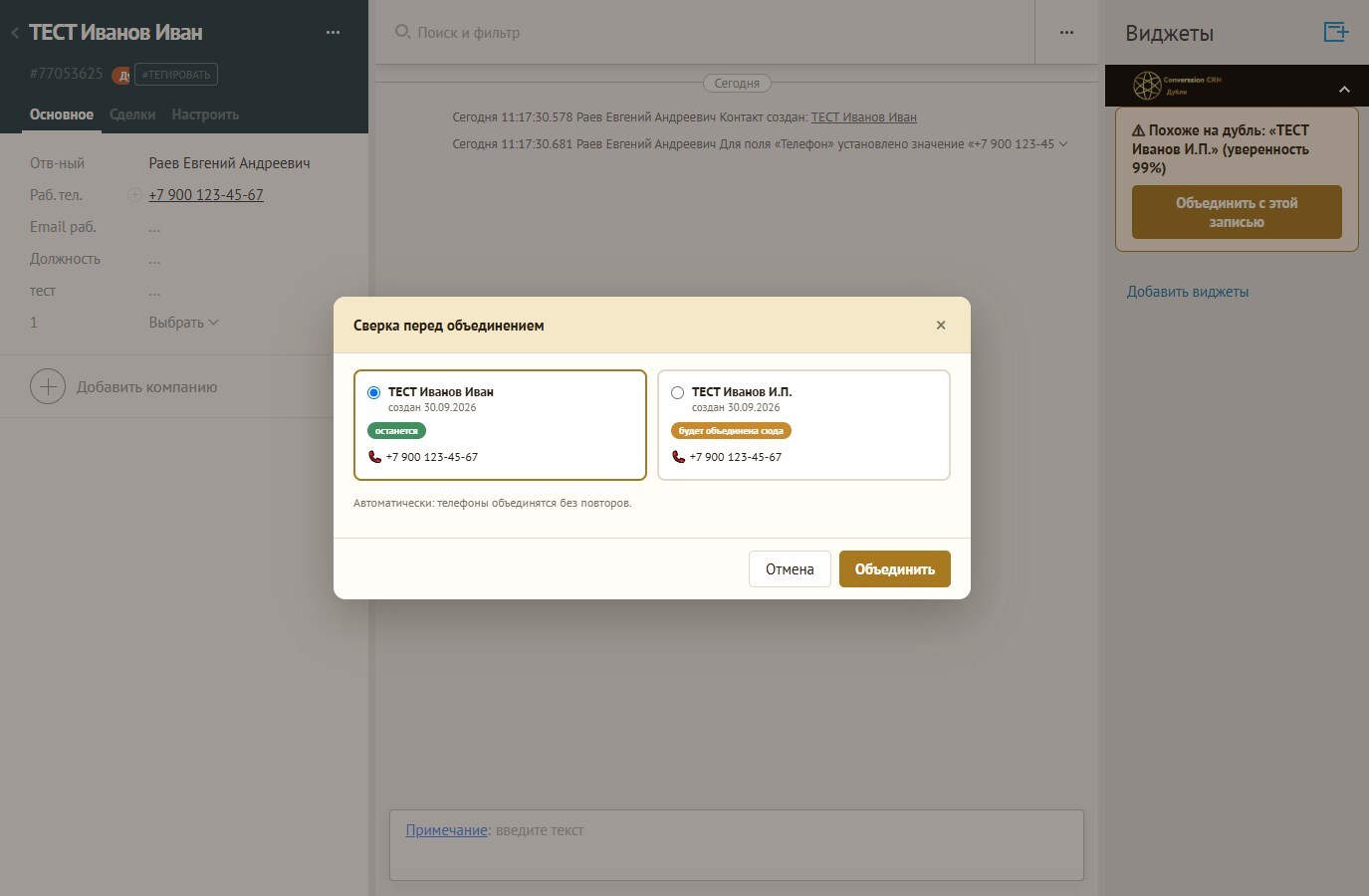
Task: Expand truncated phone event chevron in feed
Action: tap(1063, 144)
